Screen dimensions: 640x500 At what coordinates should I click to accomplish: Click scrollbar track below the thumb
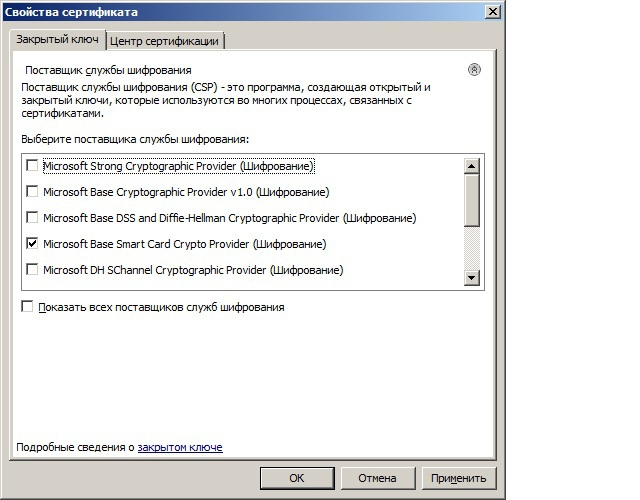pos(473,250)
